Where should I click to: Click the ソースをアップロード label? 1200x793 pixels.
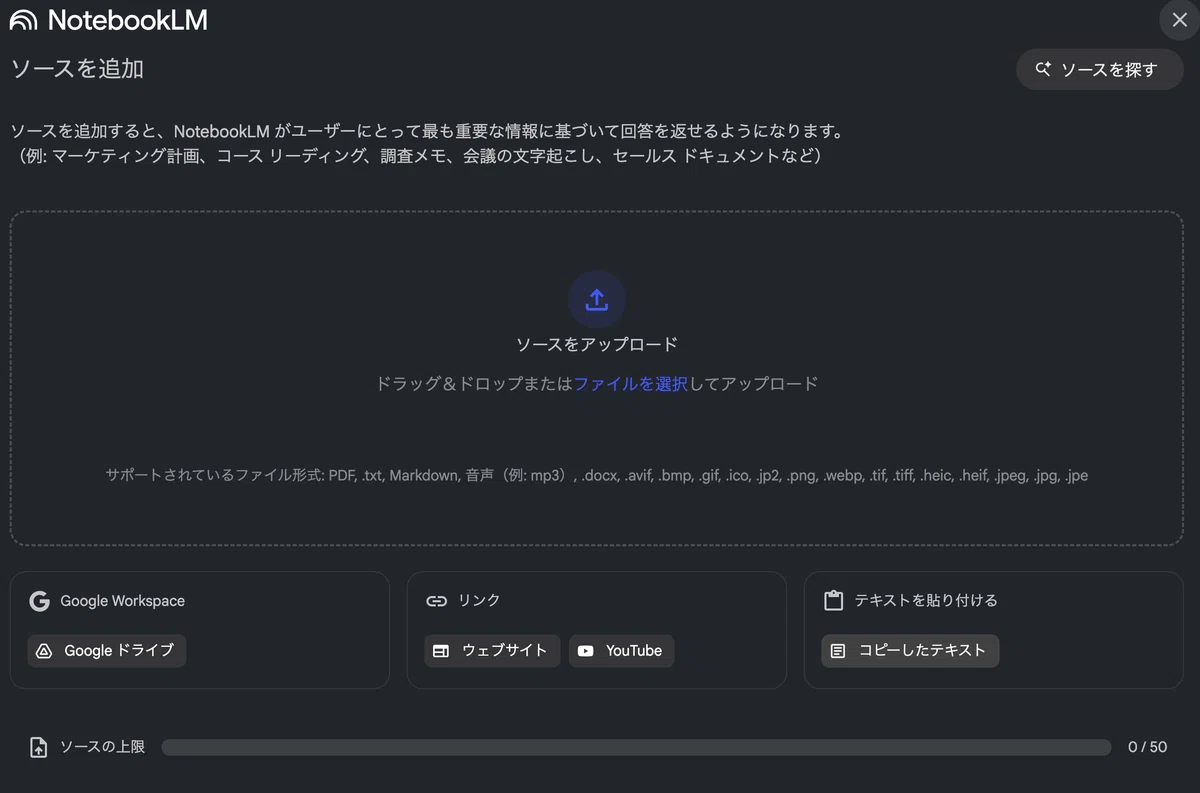click(597, 344)
